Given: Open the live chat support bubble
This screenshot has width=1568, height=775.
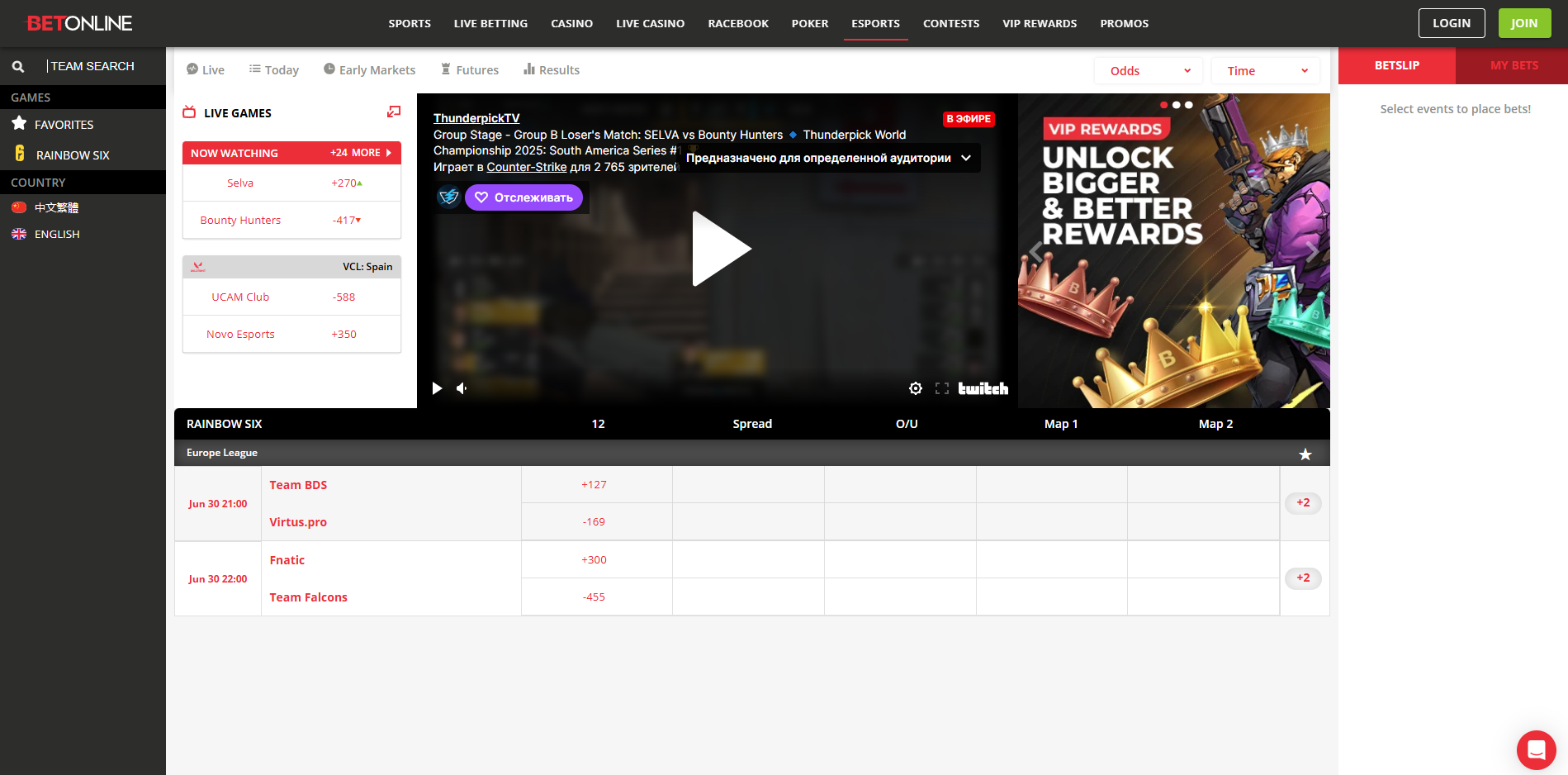Looking at the screenshot, I should coord(1537,750).
